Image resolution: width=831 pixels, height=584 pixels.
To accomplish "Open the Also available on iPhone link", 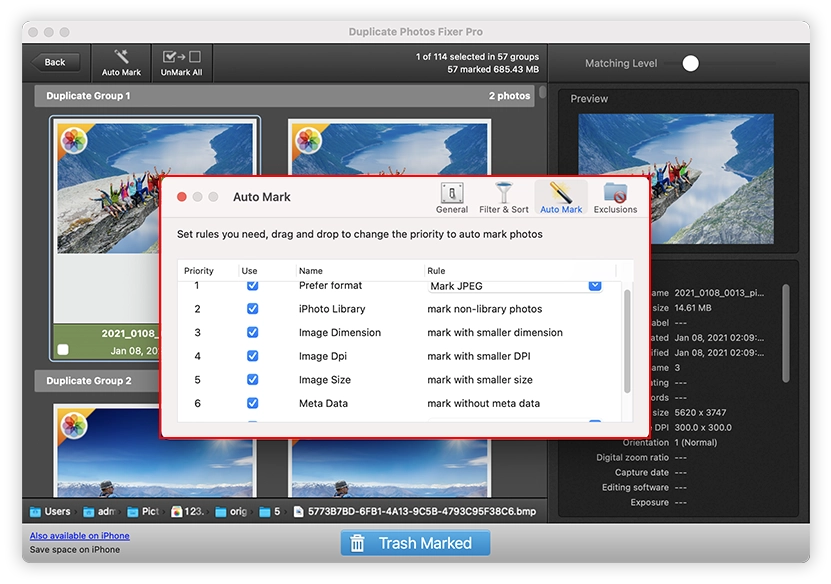I will (x=79, y=536).
